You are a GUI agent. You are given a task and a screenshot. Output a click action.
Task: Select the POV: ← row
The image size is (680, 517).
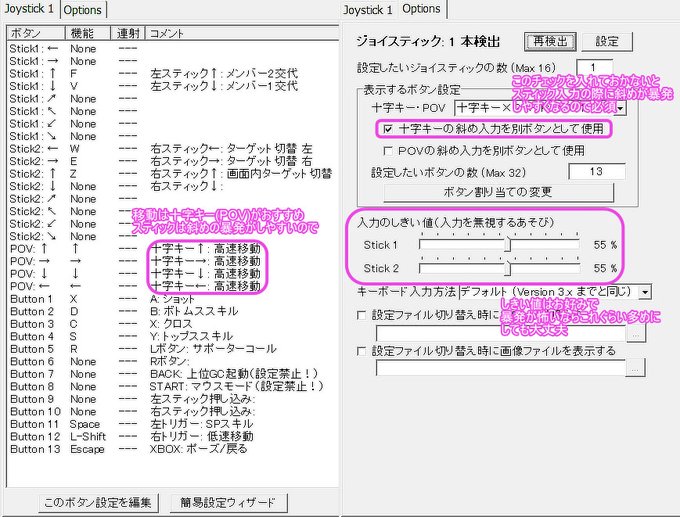[173, 287]
